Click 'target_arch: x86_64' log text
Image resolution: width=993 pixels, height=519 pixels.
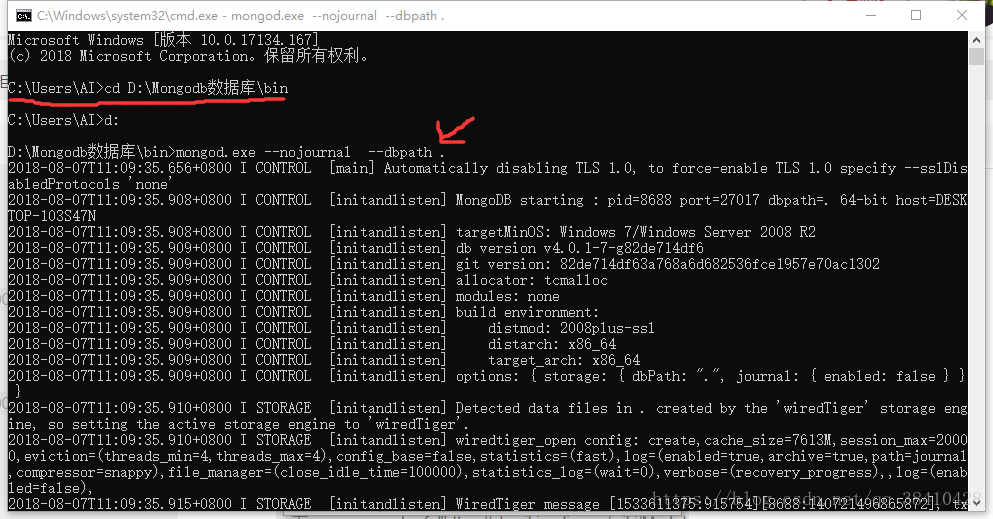click(x=564, y=360)
